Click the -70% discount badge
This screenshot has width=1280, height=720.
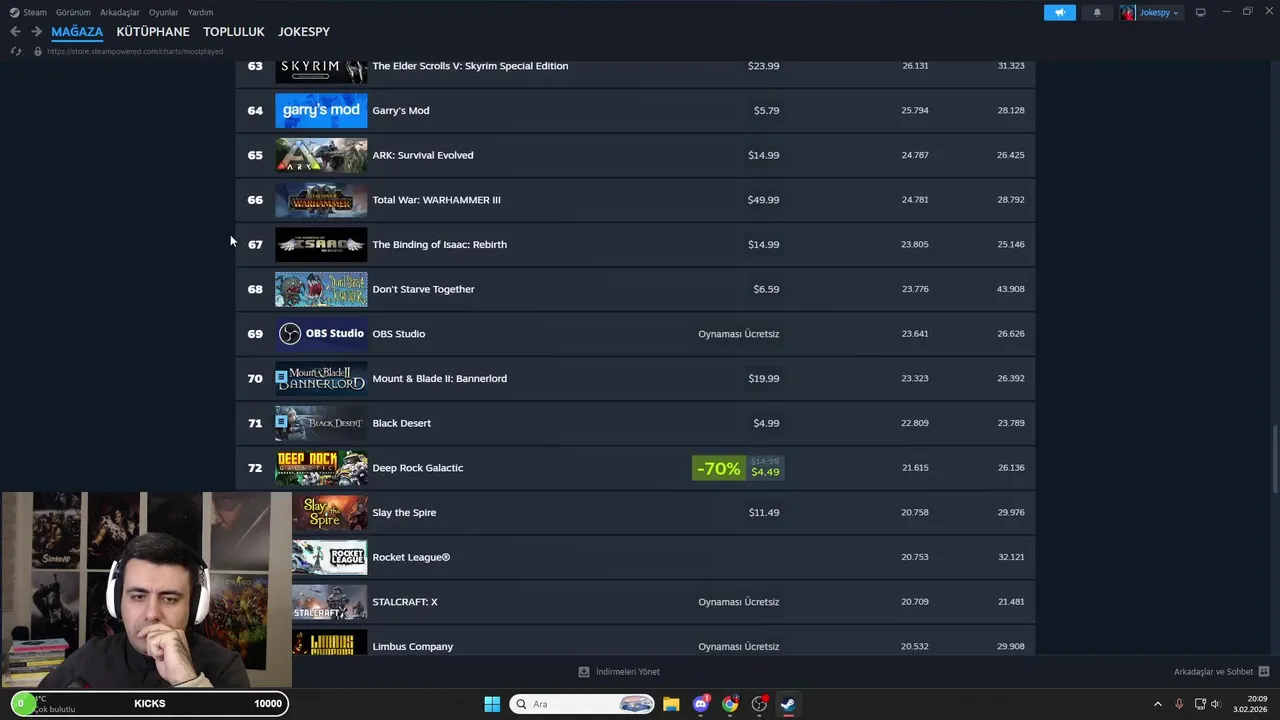pos(719,468)
